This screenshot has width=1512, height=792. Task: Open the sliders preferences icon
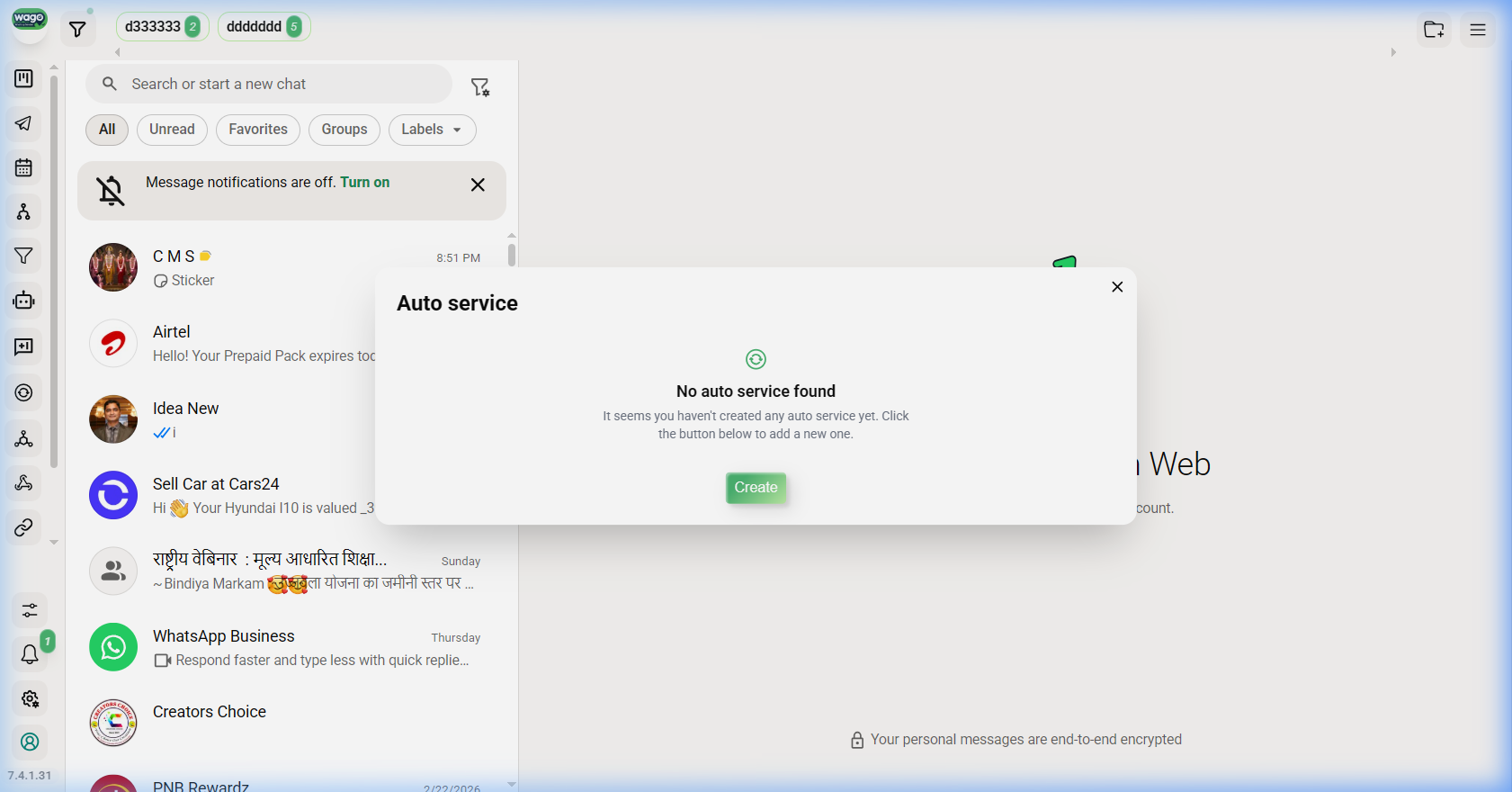(x=30, y=610)
